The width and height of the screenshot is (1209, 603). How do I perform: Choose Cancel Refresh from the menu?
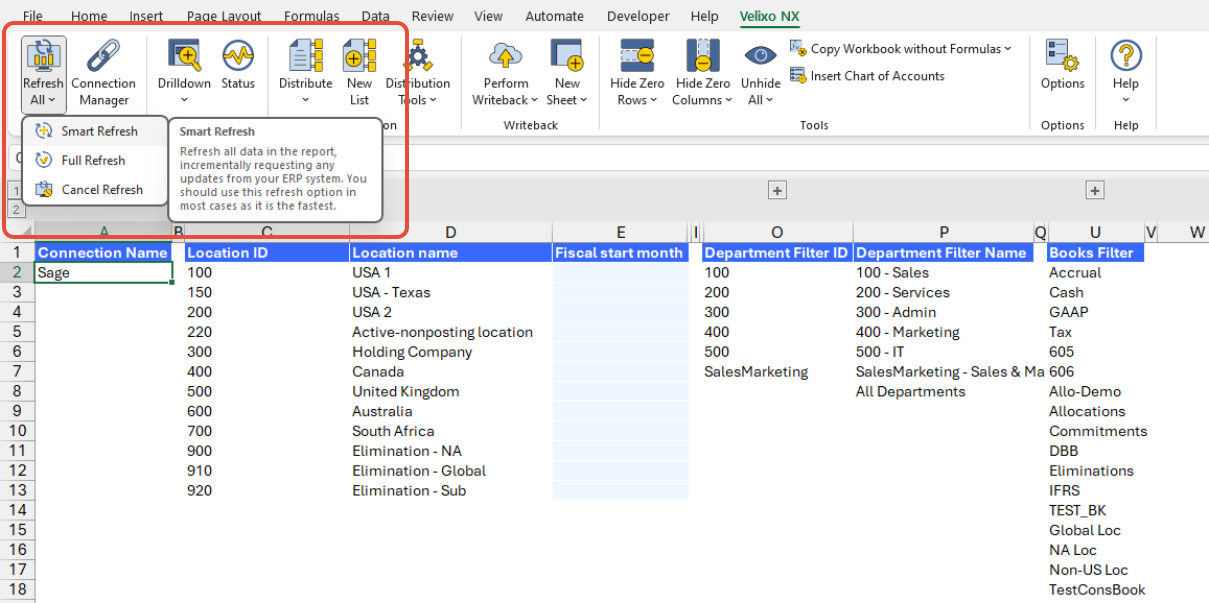point(95,189)
